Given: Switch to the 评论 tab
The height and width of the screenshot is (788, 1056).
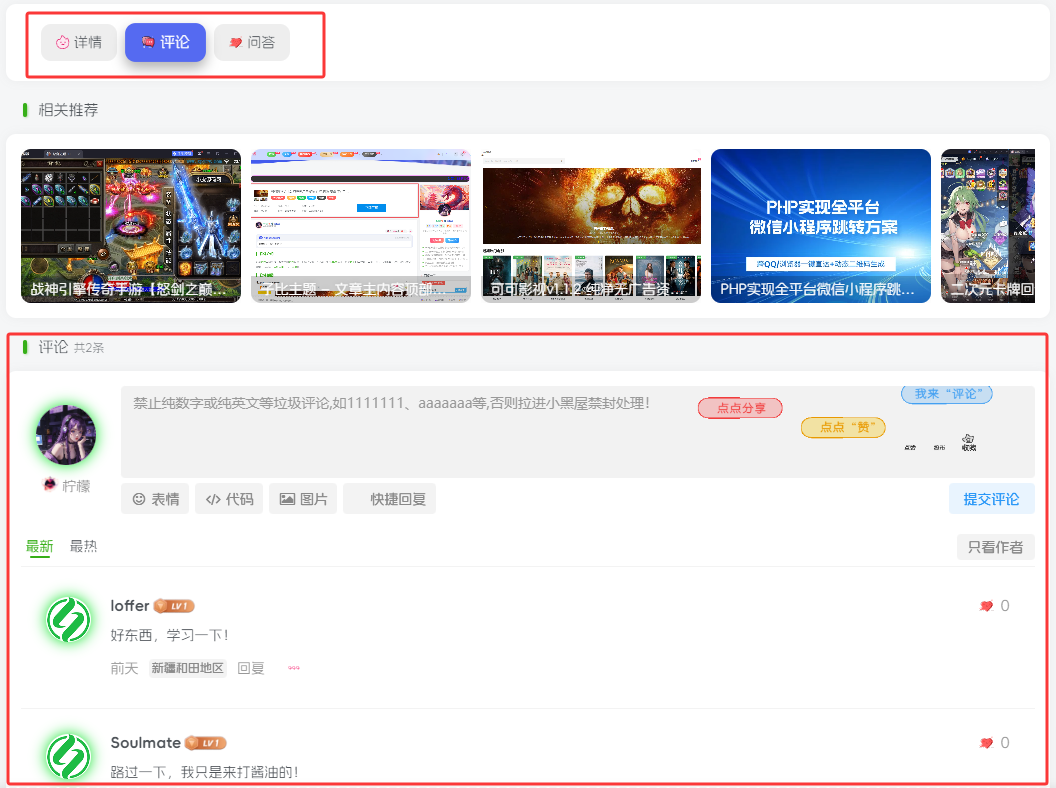Looking at the screenshot, I should pyautogui.click(x=165, y=42).
